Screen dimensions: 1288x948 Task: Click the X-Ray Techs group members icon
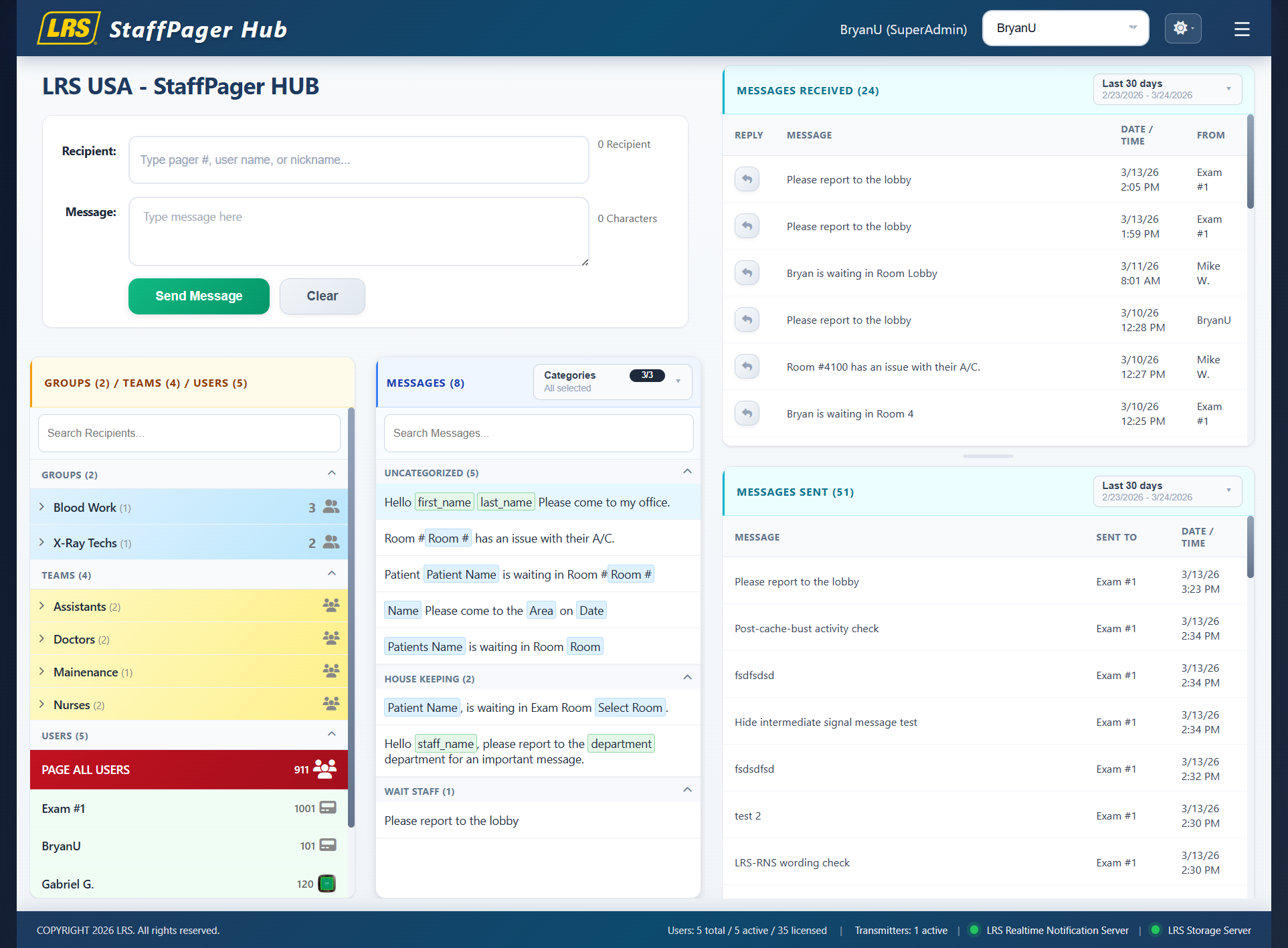coord(331,542)
